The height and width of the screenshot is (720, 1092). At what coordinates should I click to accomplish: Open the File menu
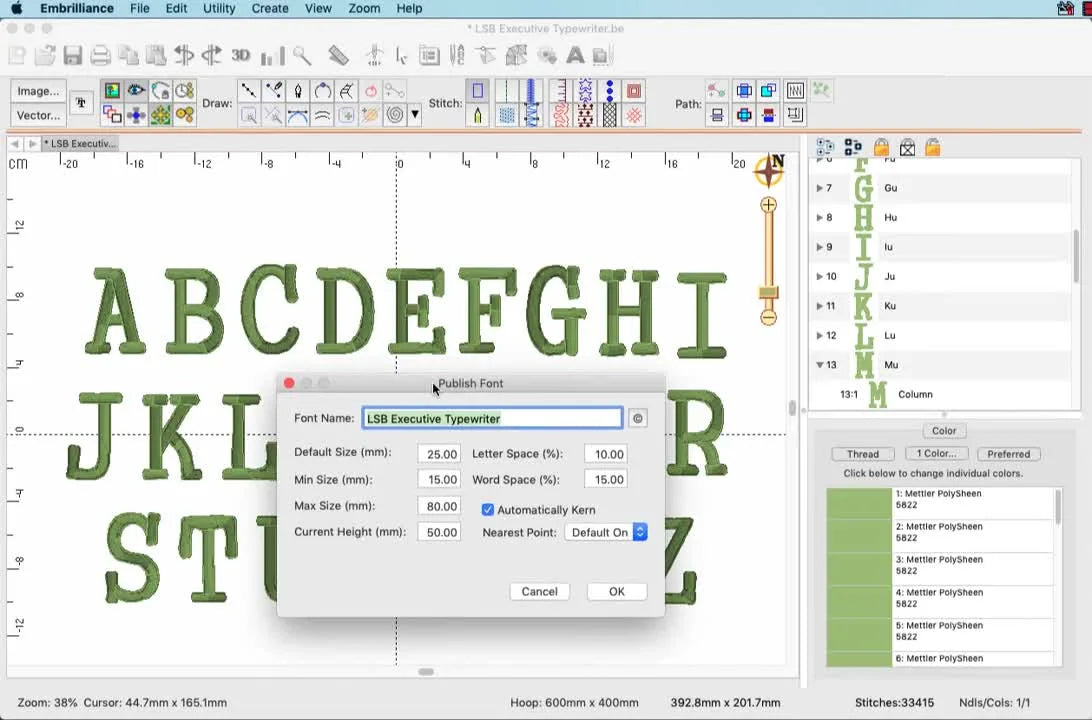pos(140,8)
